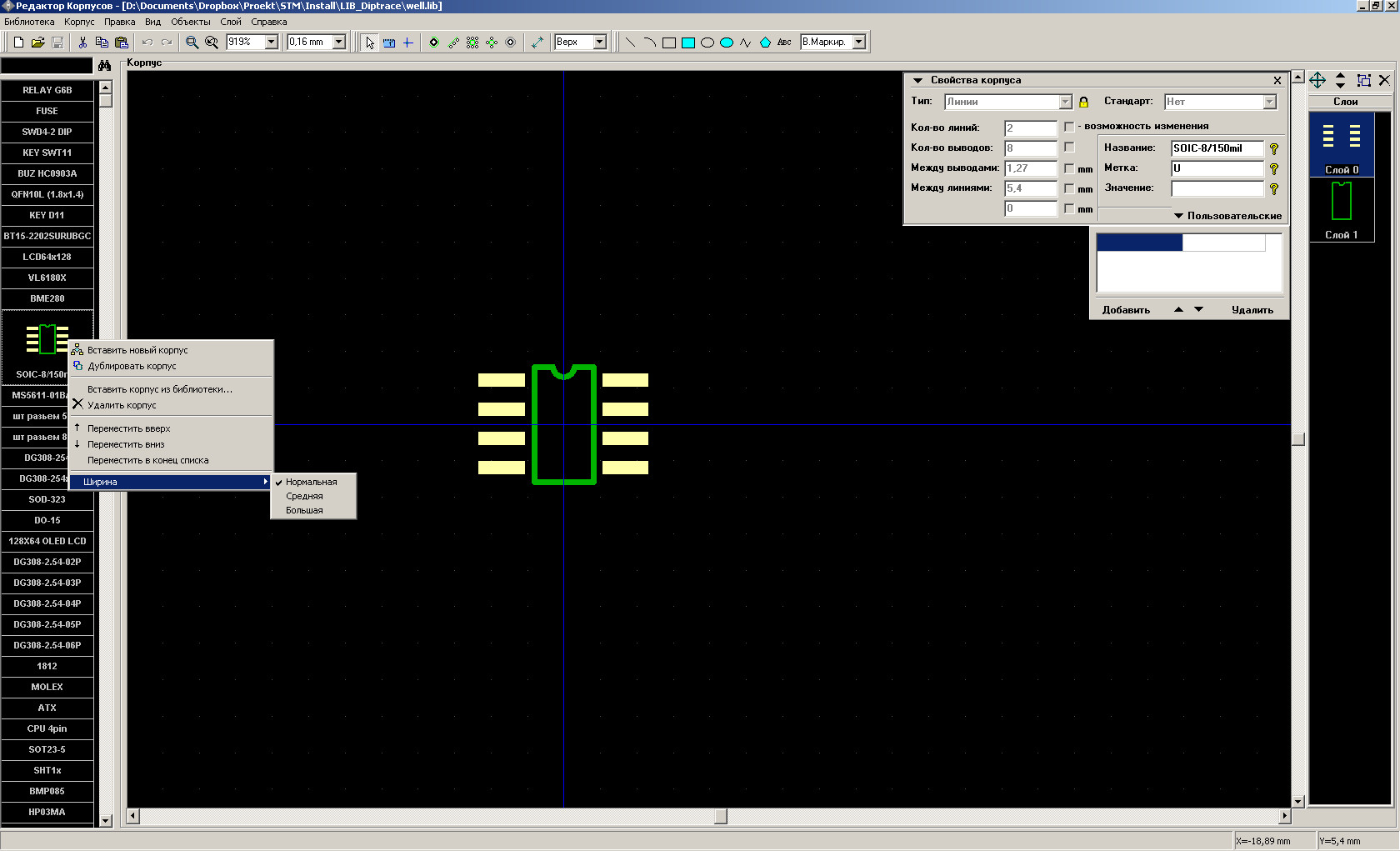Open the Верх layer side dropdown

pyautogui.click(x=599, y=43)
